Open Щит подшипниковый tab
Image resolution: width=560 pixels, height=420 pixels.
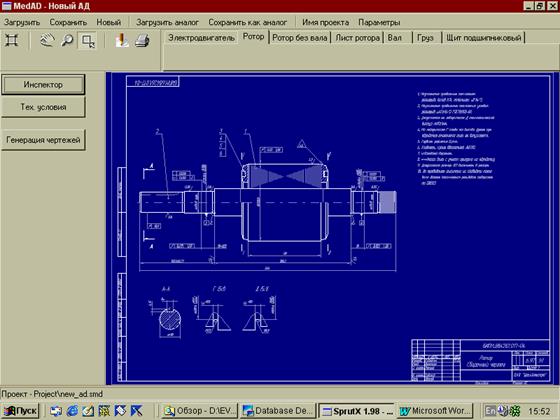click(x=483, y=38)
